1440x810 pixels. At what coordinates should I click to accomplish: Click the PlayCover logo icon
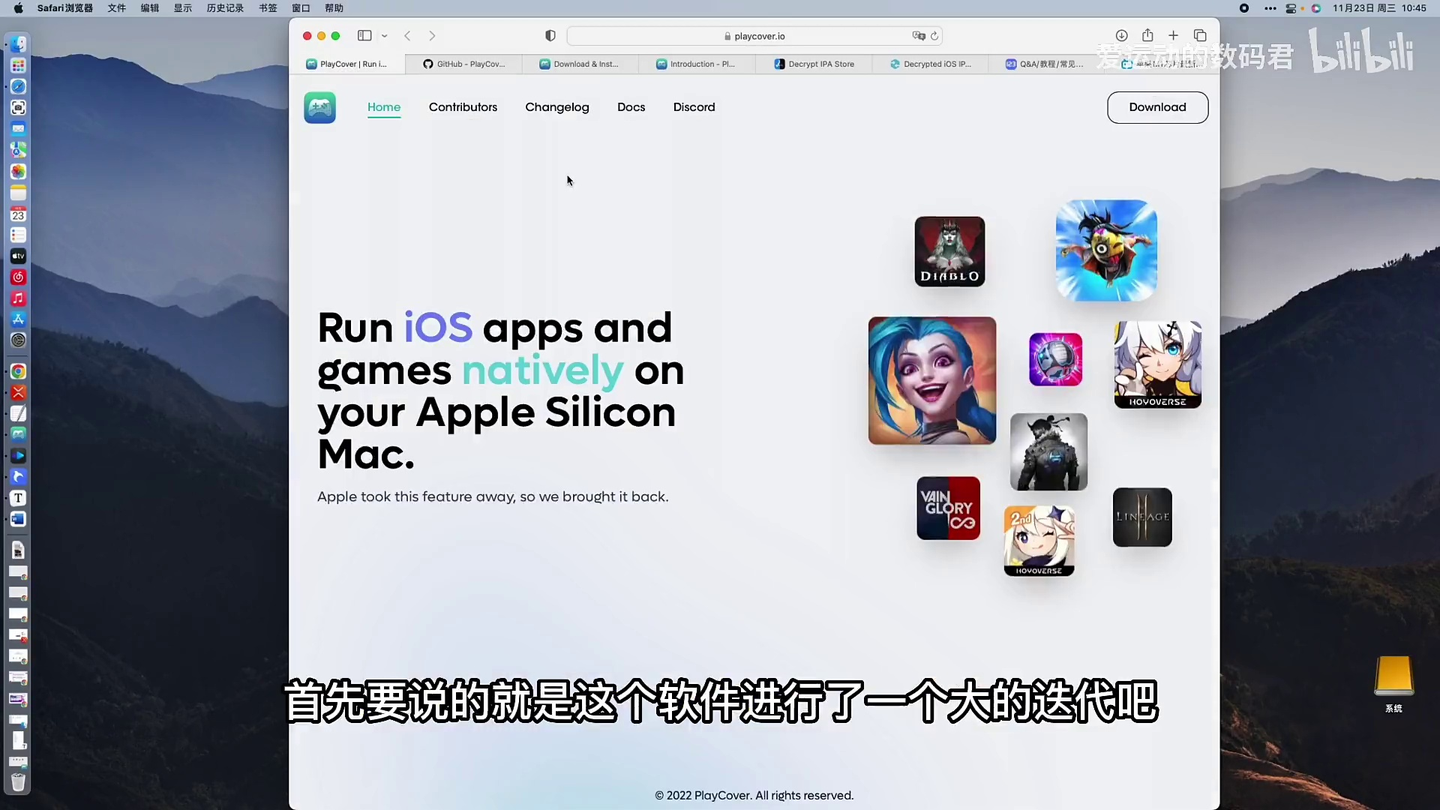point(320,107)
